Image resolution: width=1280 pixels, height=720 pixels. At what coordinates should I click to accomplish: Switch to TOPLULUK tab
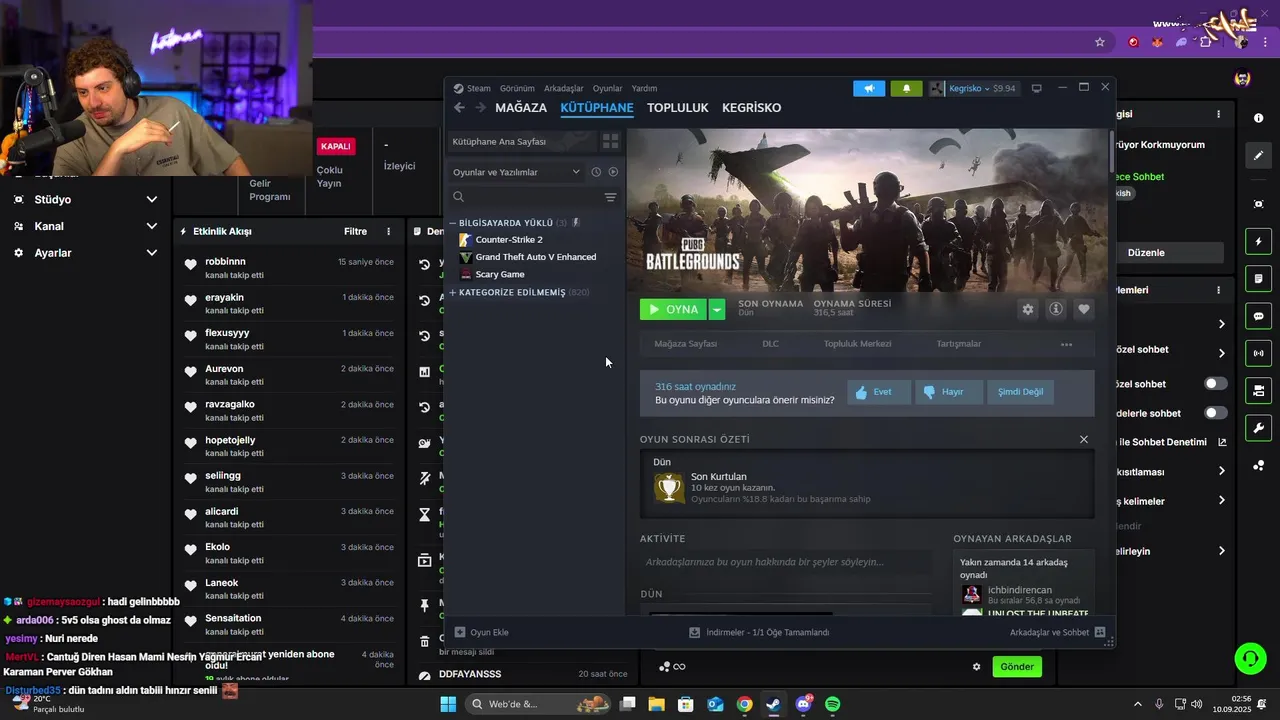677,107
